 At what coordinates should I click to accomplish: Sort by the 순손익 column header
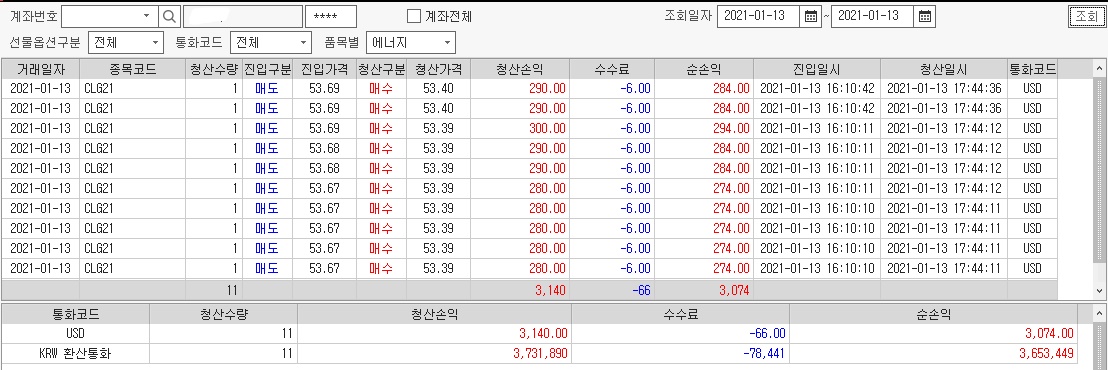pyautogui.click(x=705, y=69)
